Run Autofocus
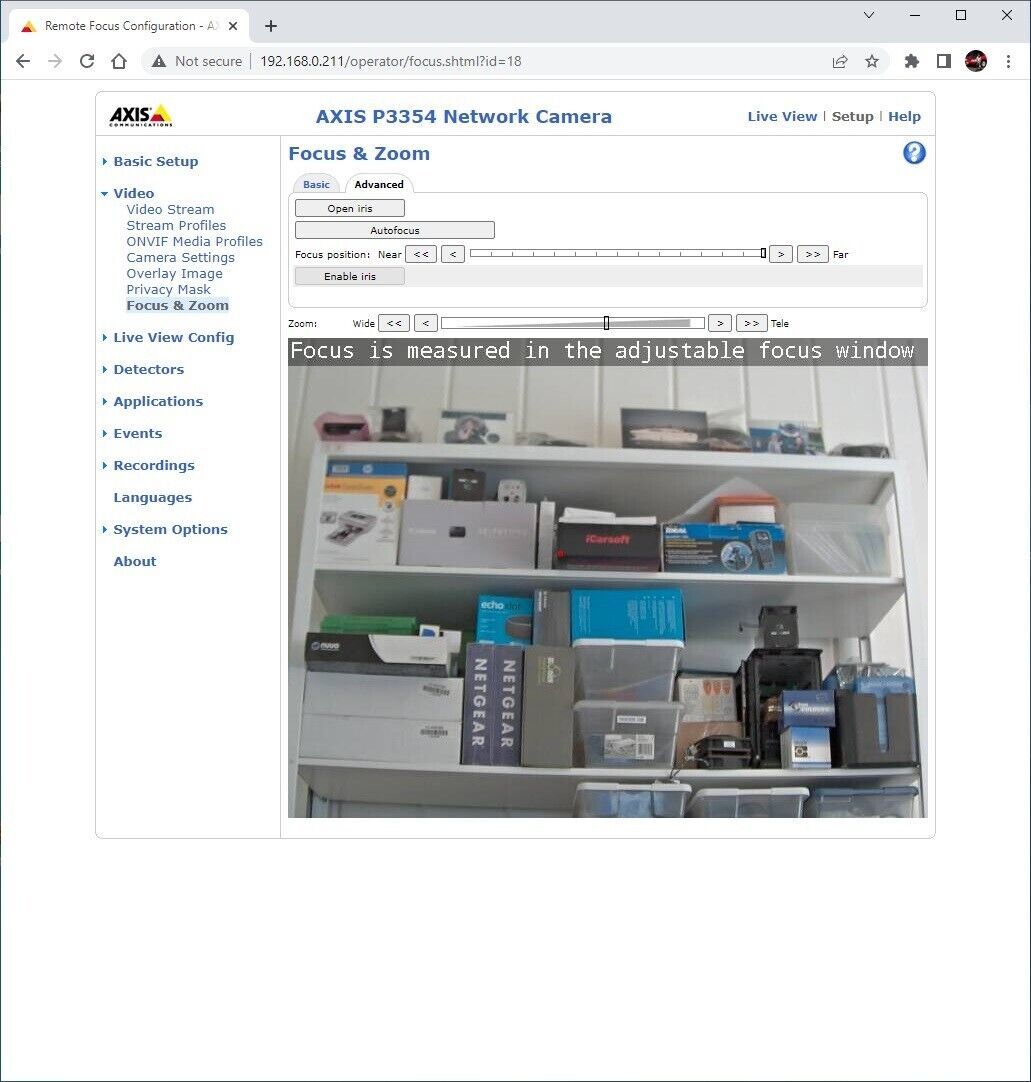1031x1082 pixels. coord(395,230)
